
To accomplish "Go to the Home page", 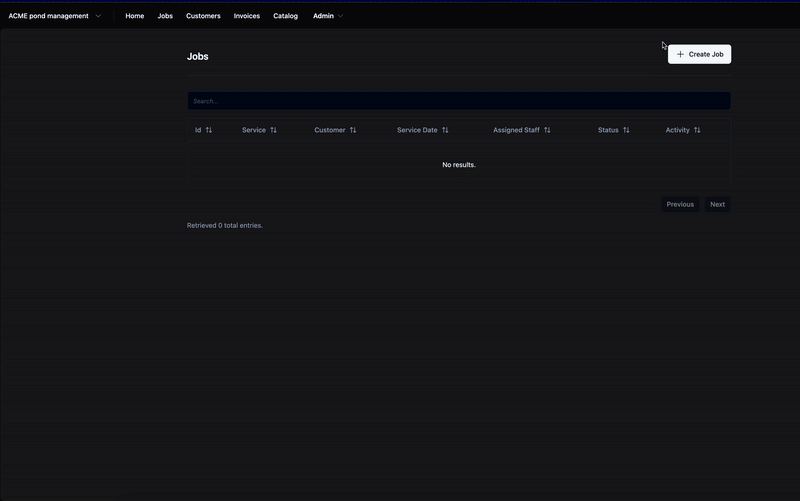I will click(x=135, y=16).
